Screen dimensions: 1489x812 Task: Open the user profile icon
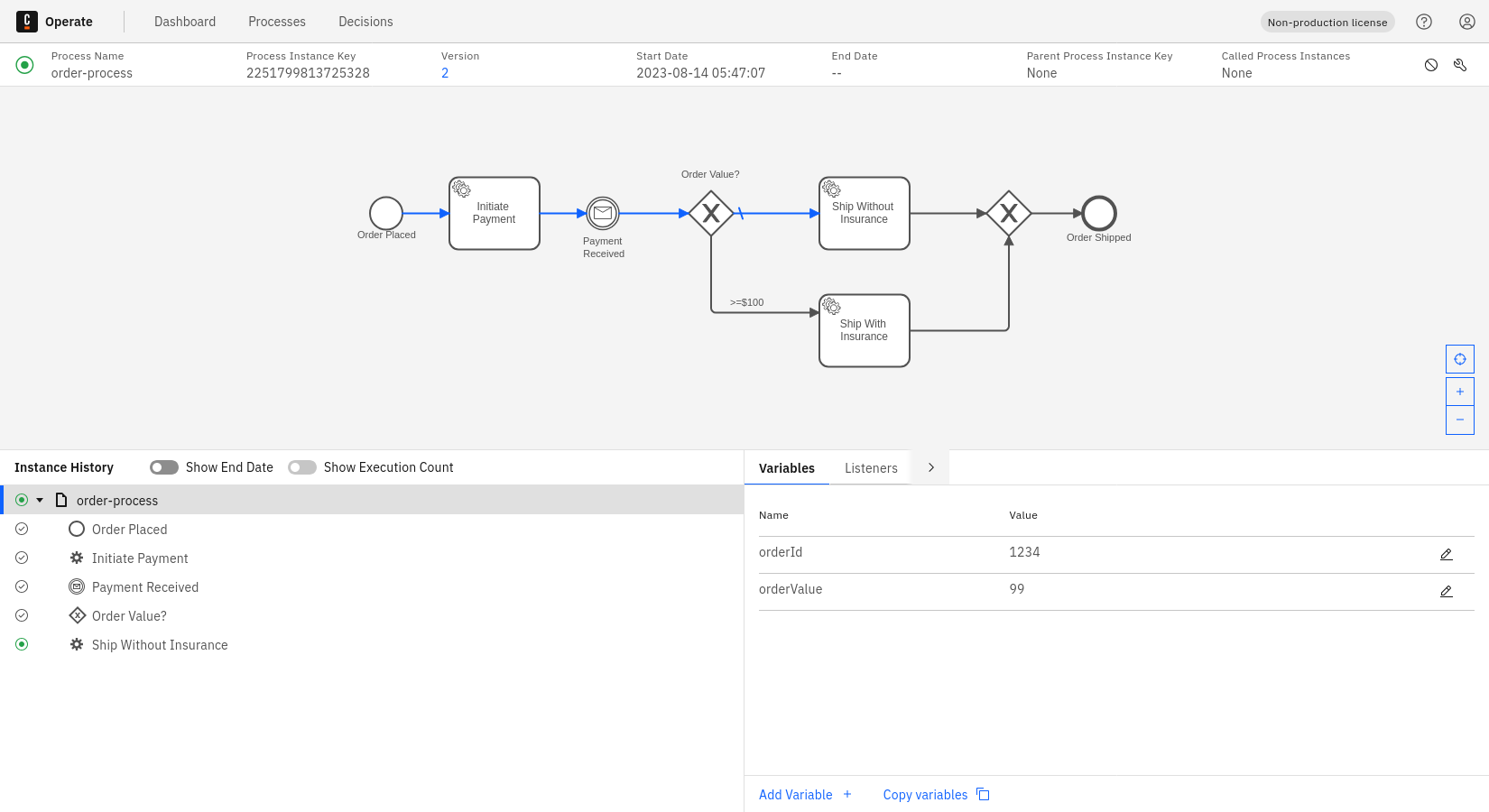(x=1467, y=22)
